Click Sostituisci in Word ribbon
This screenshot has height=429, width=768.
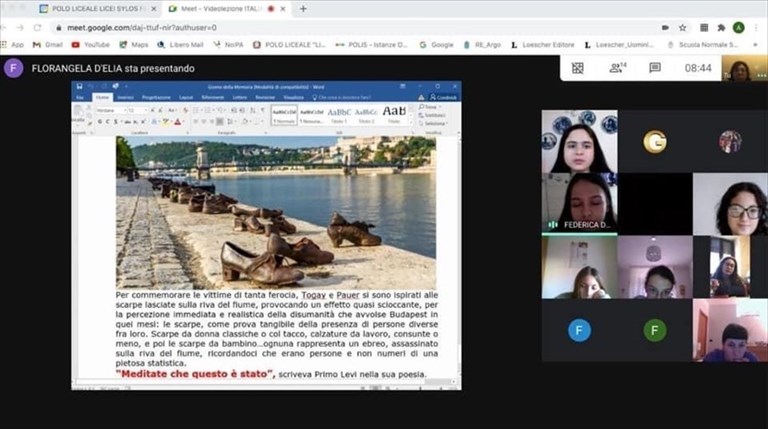(x=432, y=115)
